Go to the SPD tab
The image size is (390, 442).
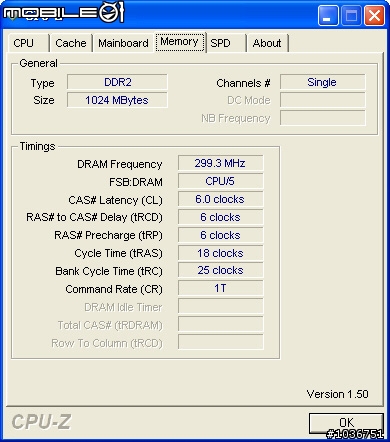tap(226, 43)
